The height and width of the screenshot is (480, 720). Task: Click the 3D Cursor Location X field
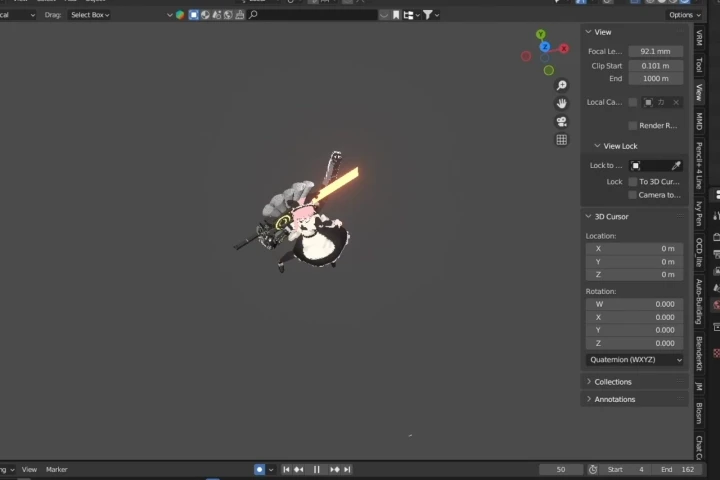635,248
